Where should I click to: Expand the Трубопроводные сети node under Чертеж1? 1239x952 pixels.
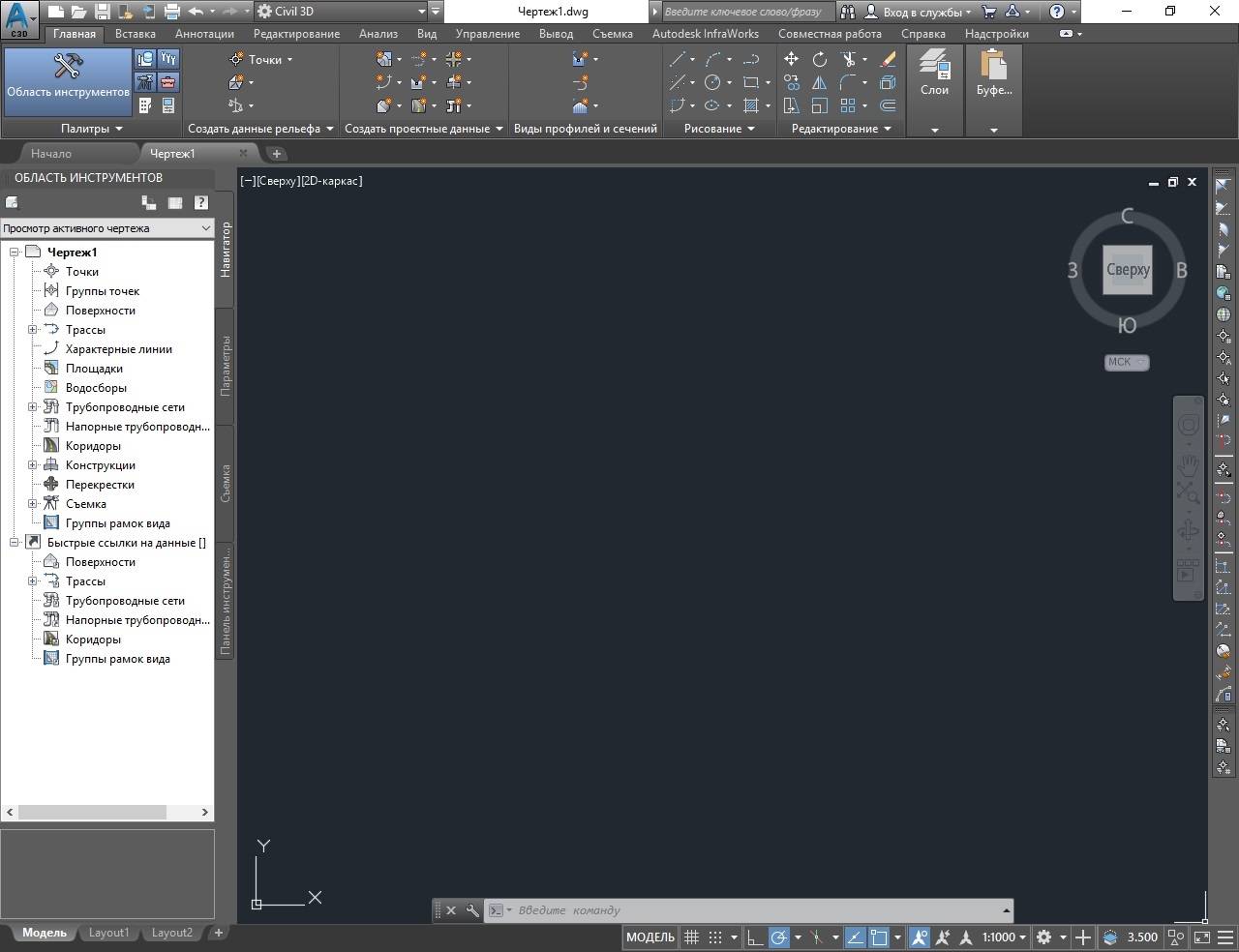pyautogui.click(x=32, y=407)
